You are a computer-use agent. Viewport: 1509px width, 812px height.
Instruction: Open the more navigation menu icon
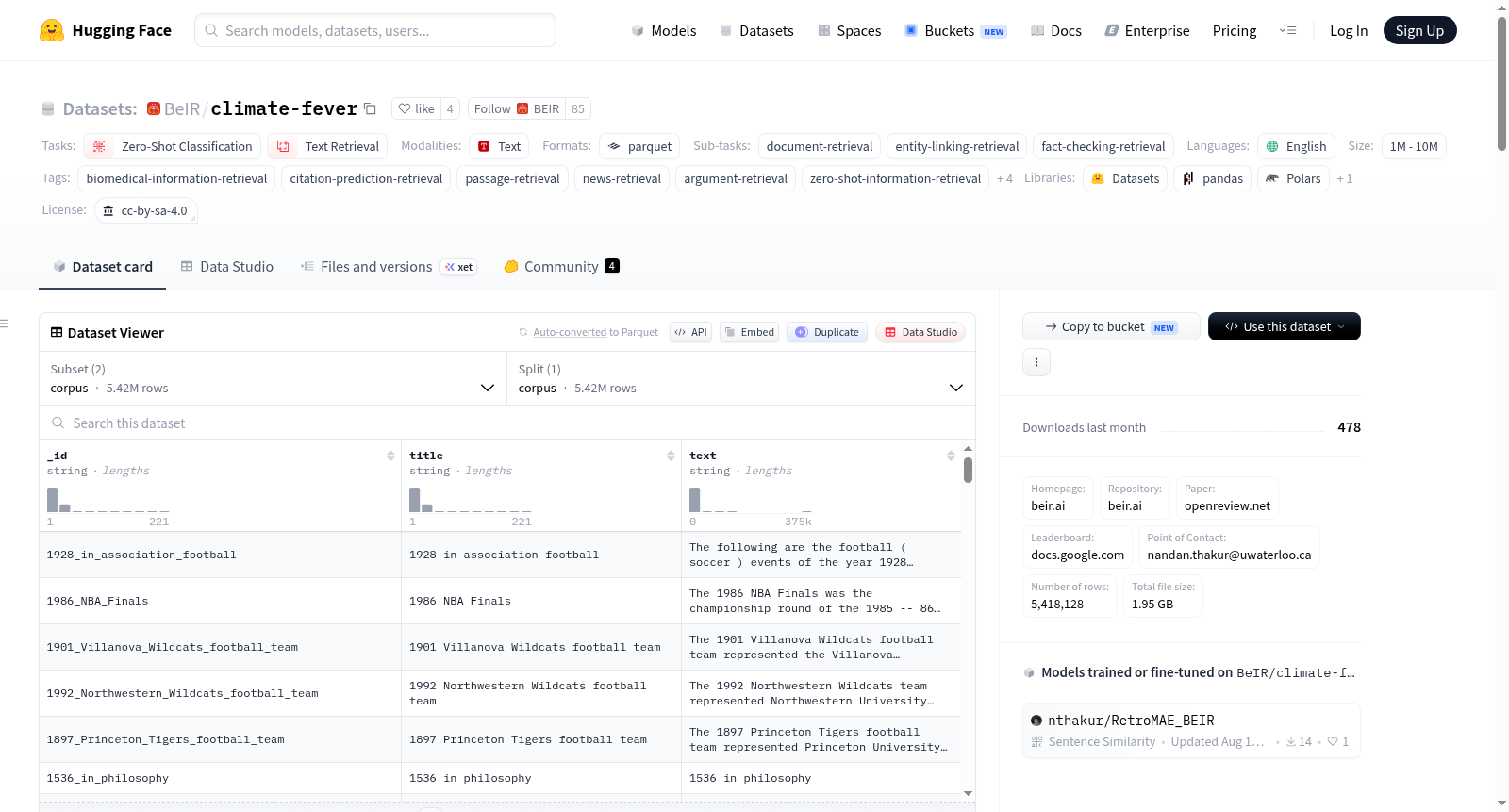1287,30
